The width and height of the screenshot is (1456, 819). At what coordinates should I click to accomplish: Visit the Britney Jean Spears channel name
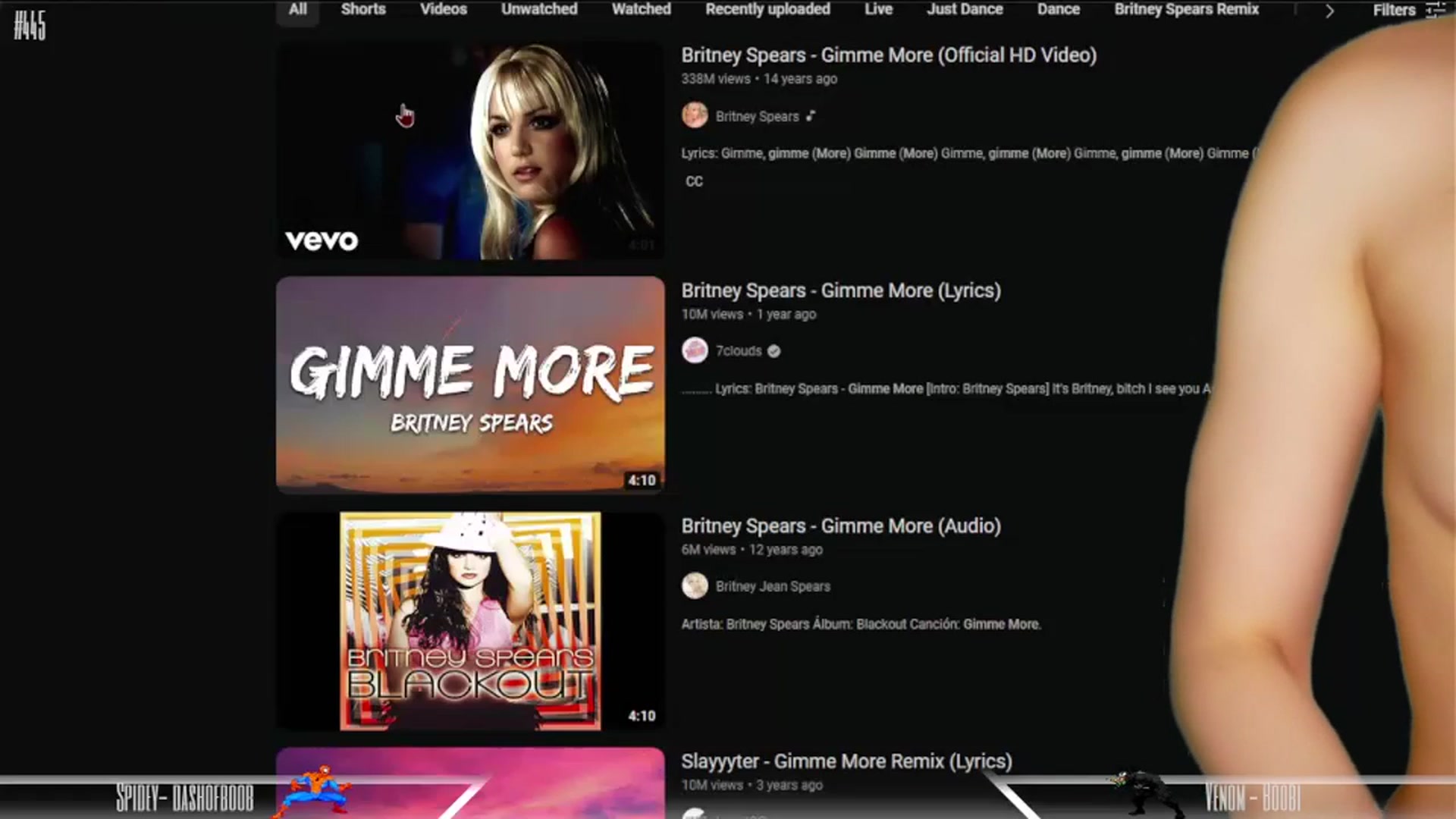coord(773,586)
